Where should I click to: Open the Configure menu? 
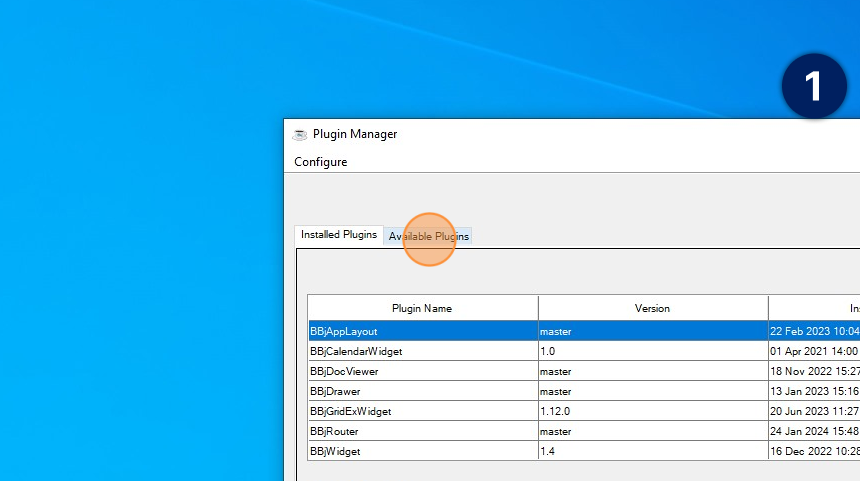320,162
